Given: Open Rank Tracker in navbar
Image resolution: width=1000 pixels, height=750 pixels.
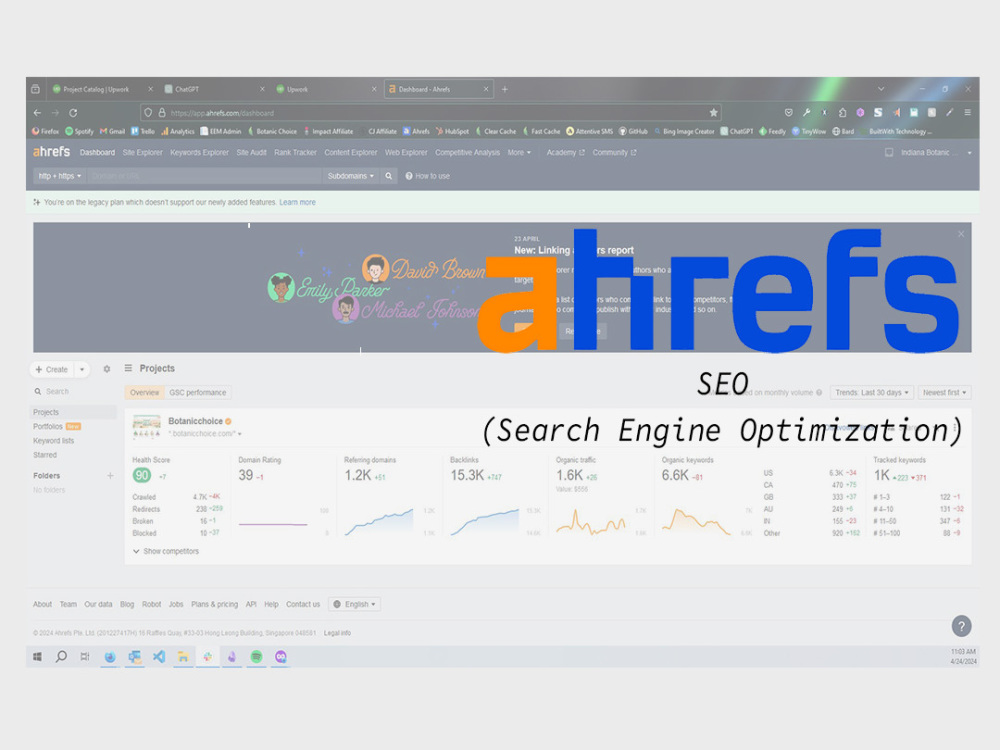Looking at the screenshot, I should [x=295, y=152].
